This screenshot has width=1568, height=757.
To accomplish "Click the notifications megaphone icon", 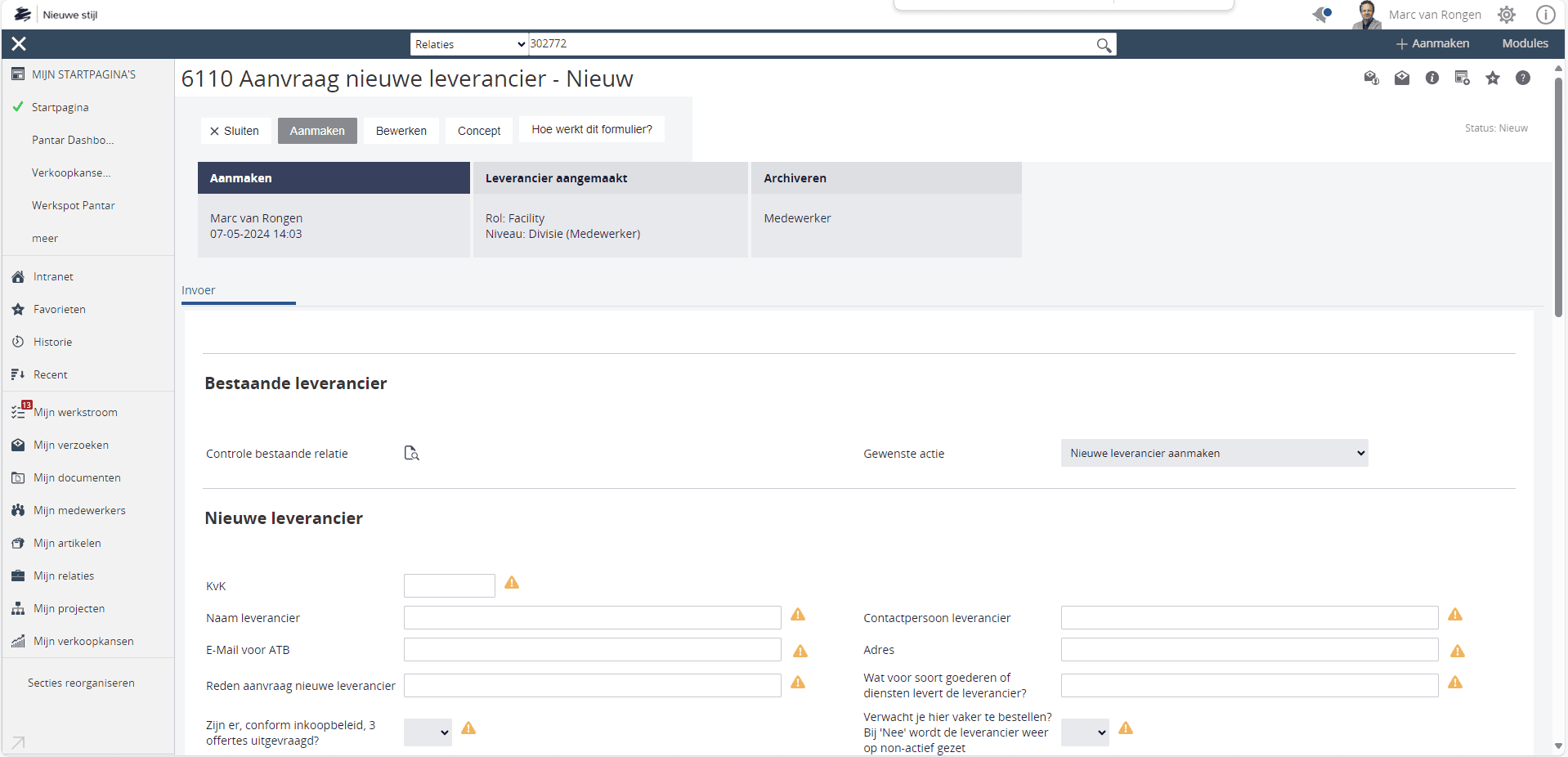I will tap(1321, 15).
